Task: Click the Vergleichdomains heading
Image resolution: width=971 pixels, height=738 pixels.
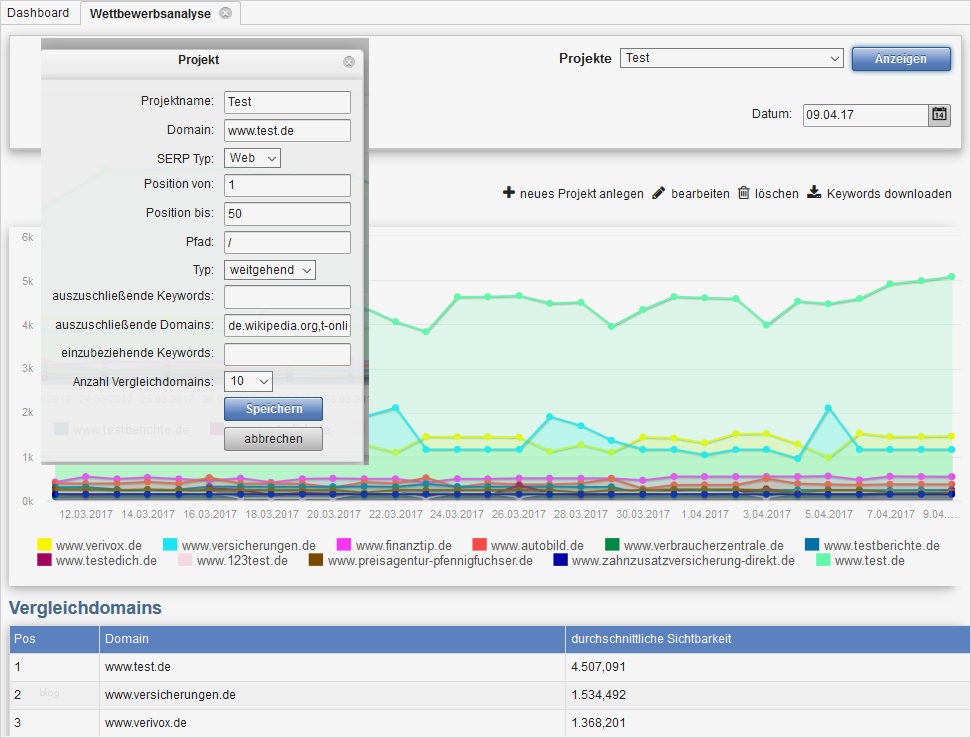Action: 85,608
